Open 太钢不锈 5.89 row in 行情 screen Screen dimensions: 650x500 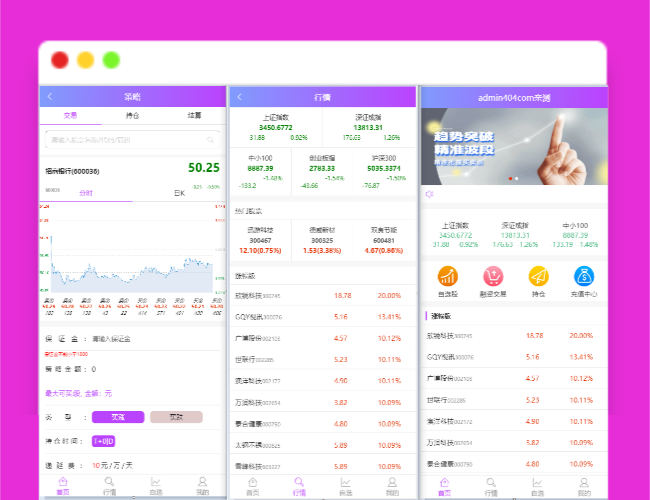(323, 445)
